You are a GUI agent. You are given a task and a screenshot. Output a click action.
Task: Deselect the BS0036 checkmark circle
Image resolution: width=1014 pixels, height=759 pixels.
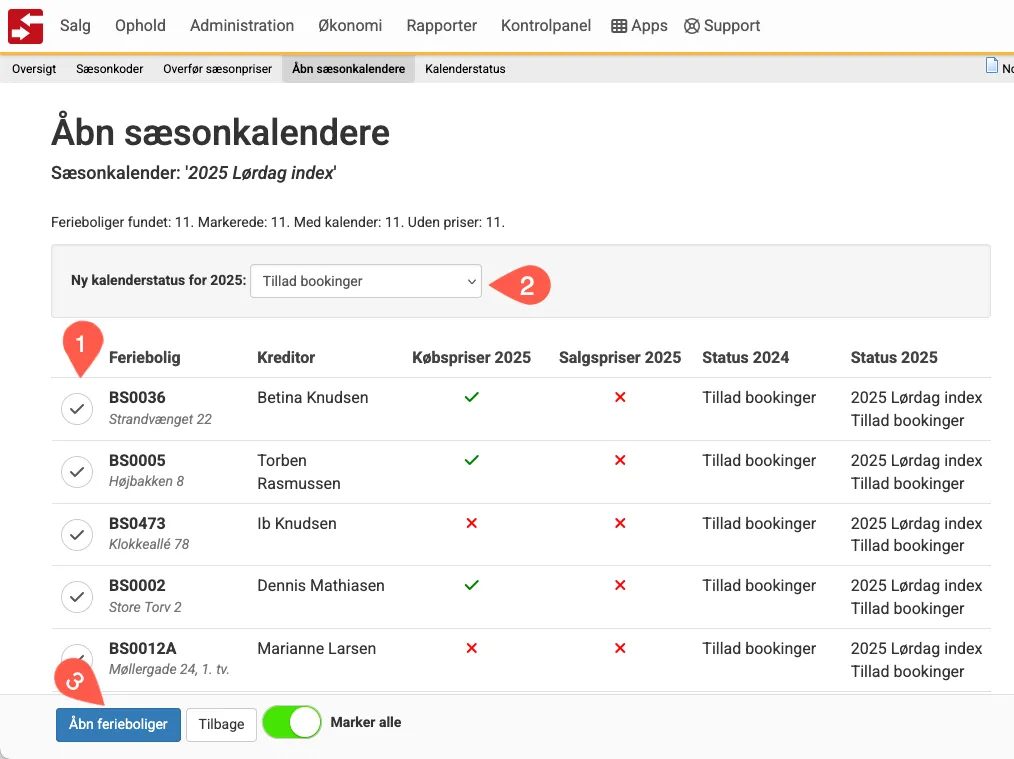pos(77,408)
